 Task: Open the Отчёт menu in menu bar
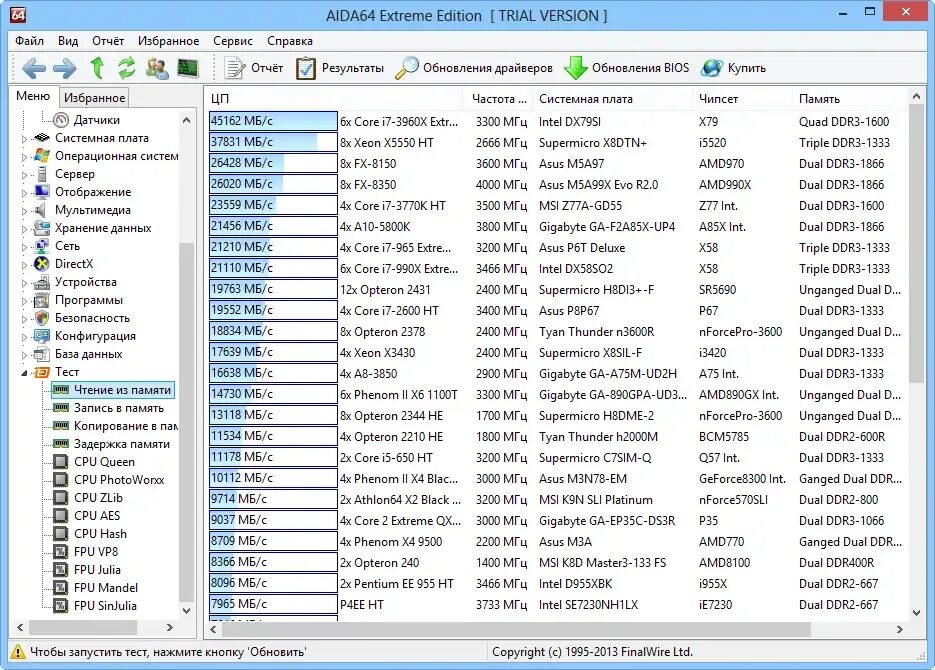[x=108, y=41]
